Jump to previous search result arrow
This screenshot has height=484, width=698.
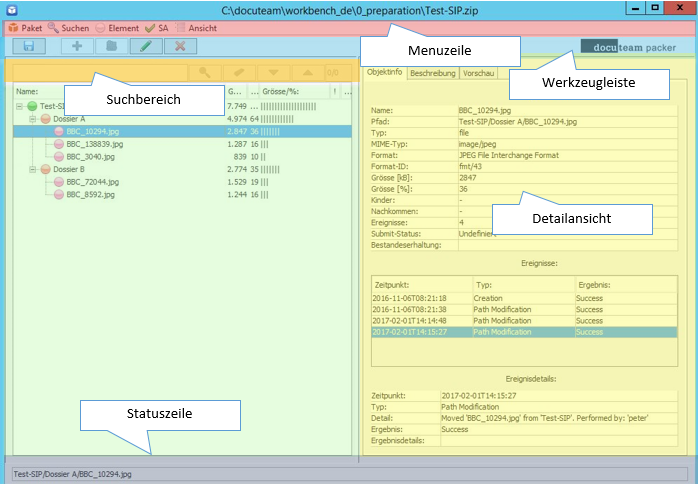point(308,72)
